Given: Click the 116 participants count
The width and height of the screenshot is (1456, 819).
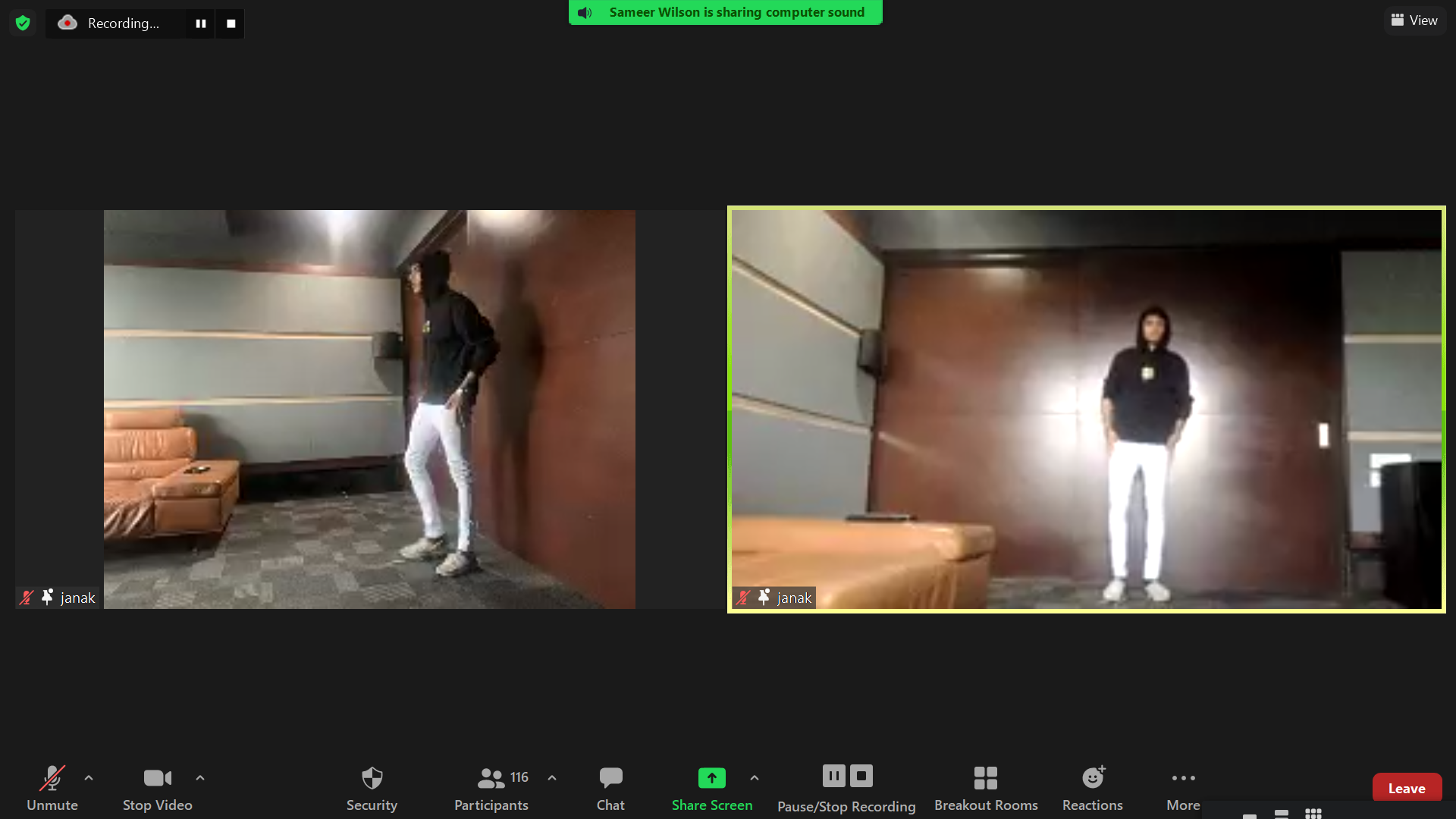Looking at the screenshot, I should point(519,777).
